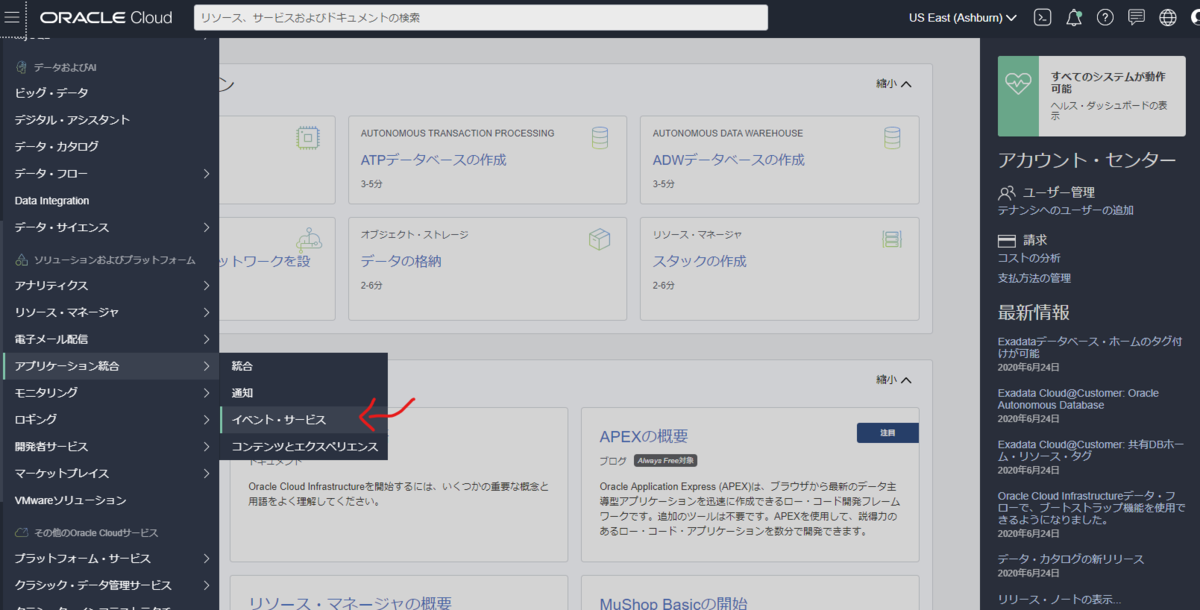Expand the ロギング submenu

(206, 420)
